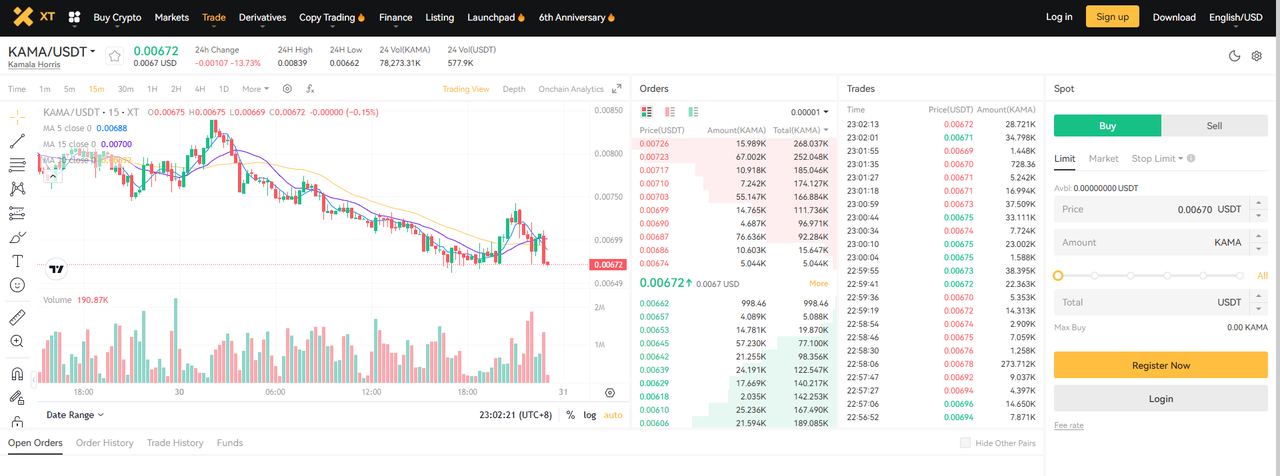Viewport: 1280px width, 476px height.
Task: Select the crosshair cursor tool
Action: pos(17,117)
